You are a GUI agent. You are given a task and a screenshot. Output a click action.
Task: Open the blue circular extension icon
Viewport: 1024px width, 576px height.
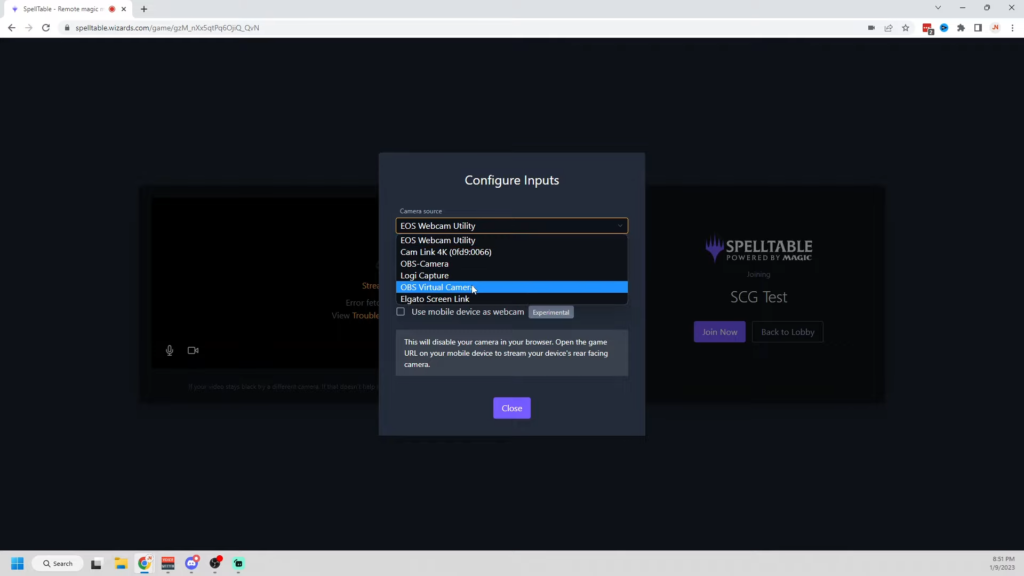[944, 28]
